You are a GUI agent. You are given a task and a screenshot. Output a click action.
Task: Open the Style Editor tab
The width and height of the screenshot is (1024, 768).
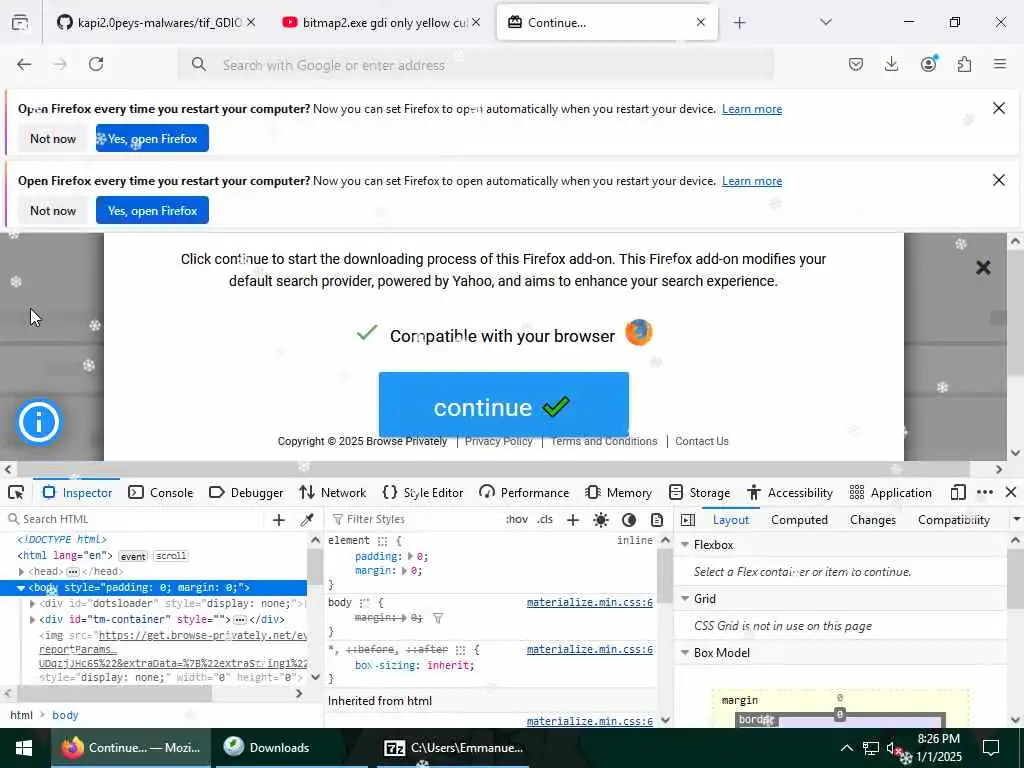[423, 492]
